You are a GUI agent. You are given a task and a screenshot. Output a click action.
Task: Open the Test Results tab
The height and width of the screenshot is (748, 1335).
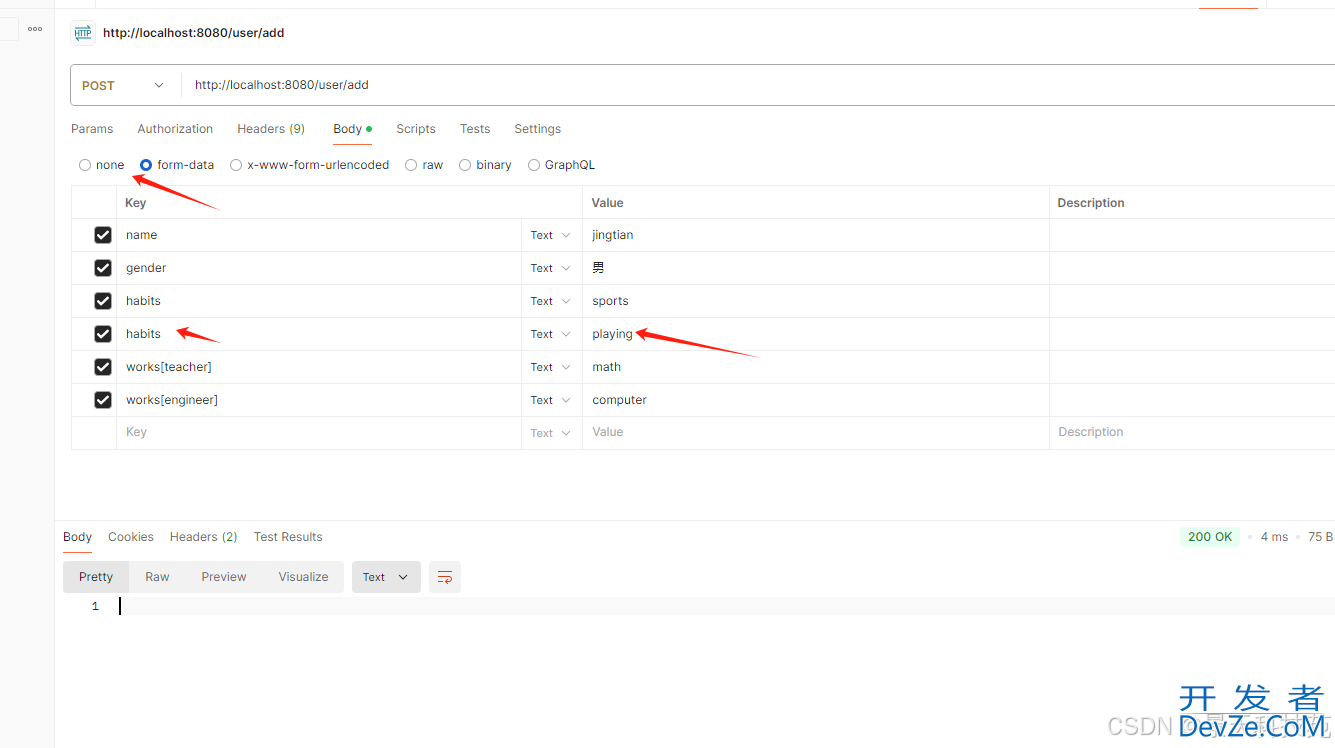tap(288, 537)
